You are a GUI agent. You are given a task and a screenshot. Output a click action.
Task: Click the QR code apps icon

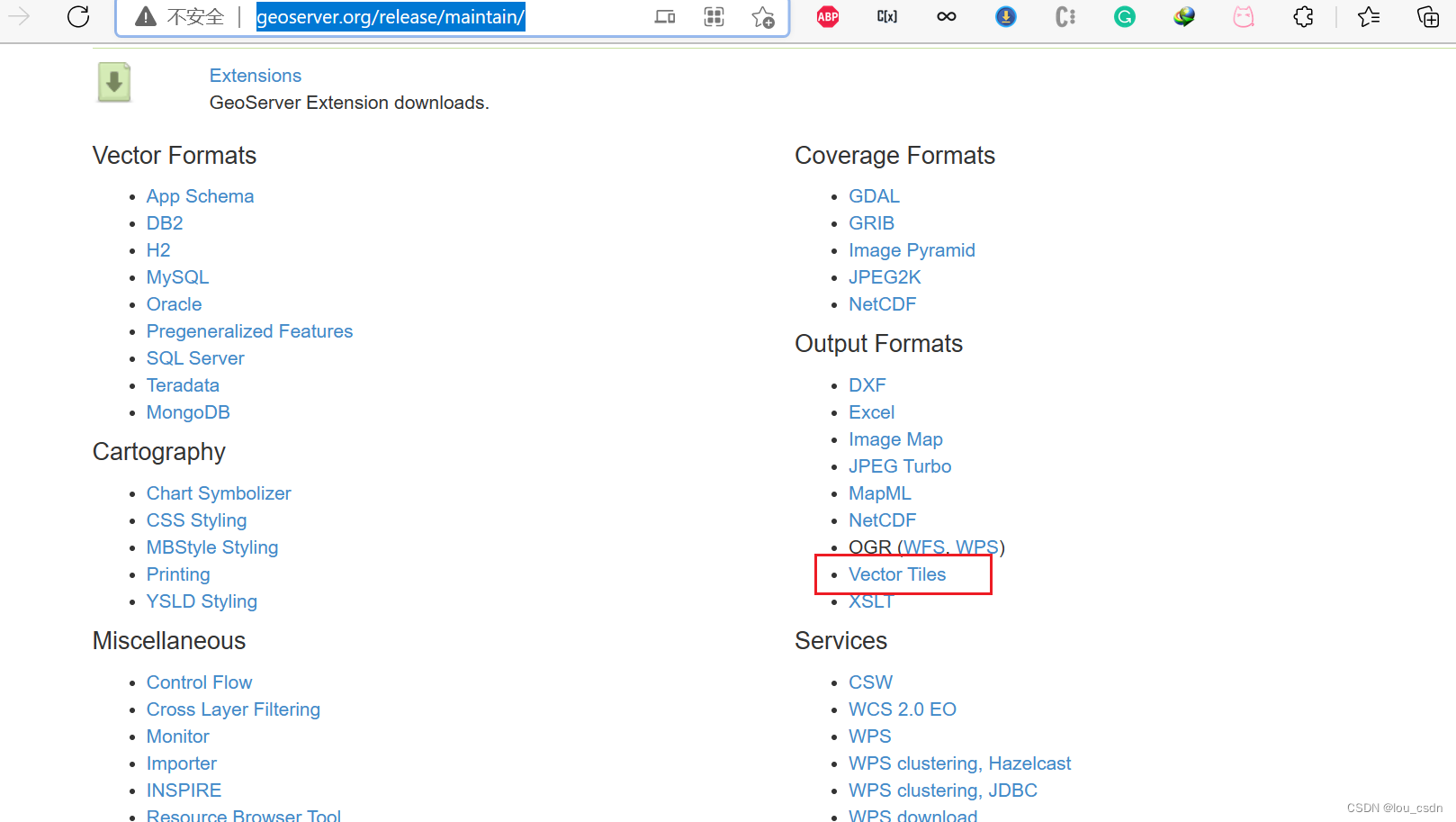[714, 16]
